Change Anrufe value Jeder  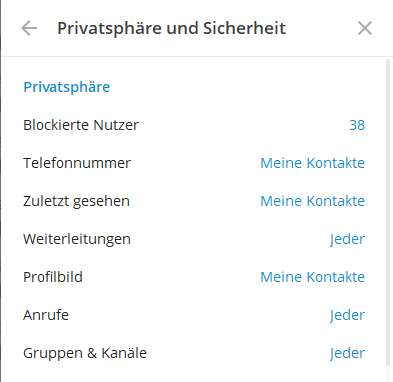347,315
